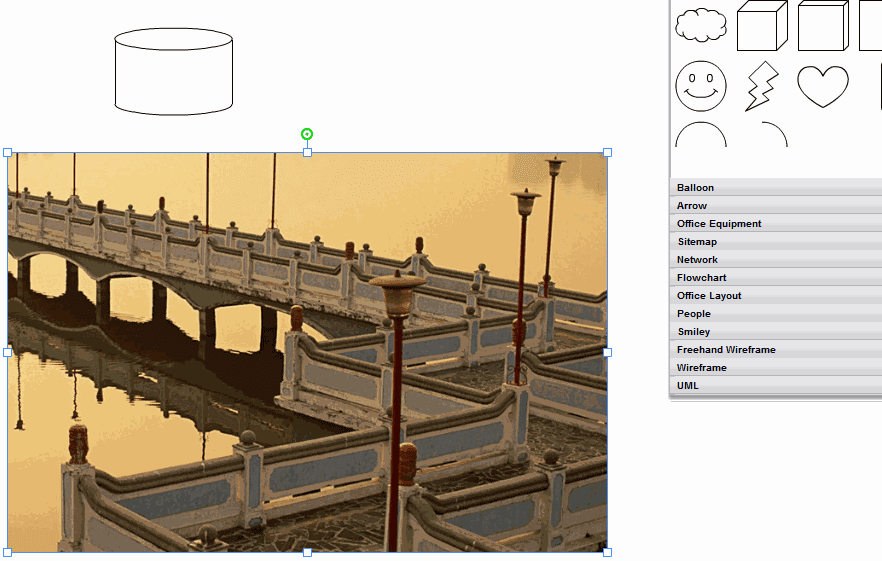Open the Sitemap shapes section
Viewport: 882px width, 561px height.
click(x=776, y=241)
